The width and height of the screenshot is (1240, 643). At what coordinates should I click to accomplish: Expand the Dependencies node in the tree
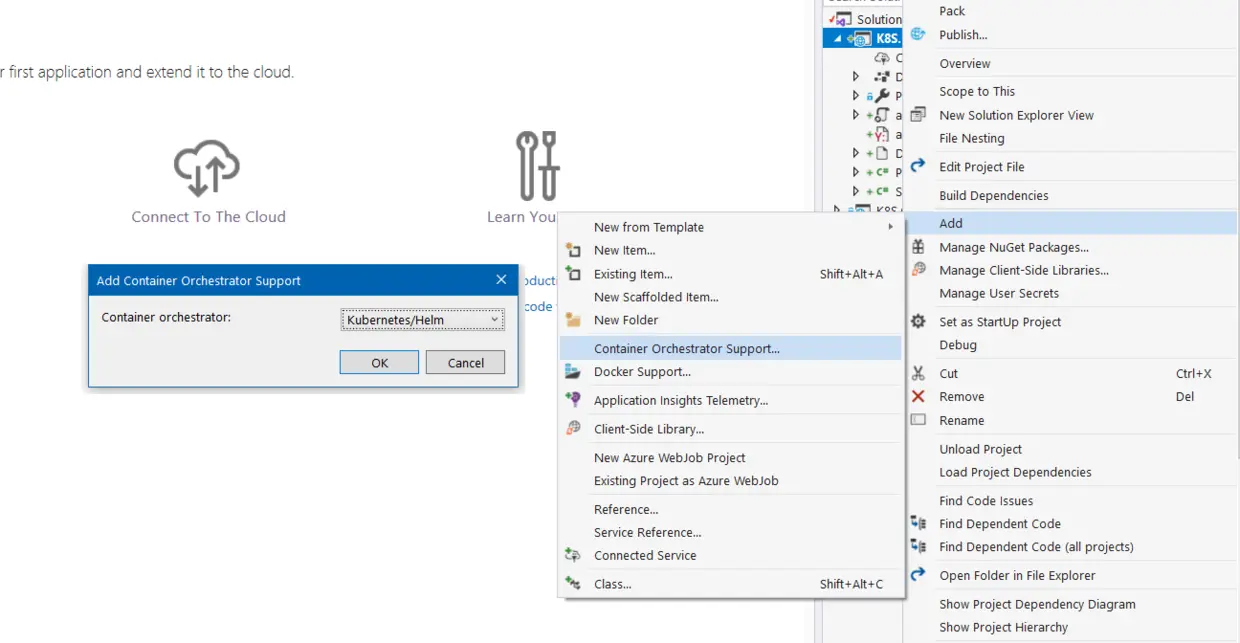[855, 77]
